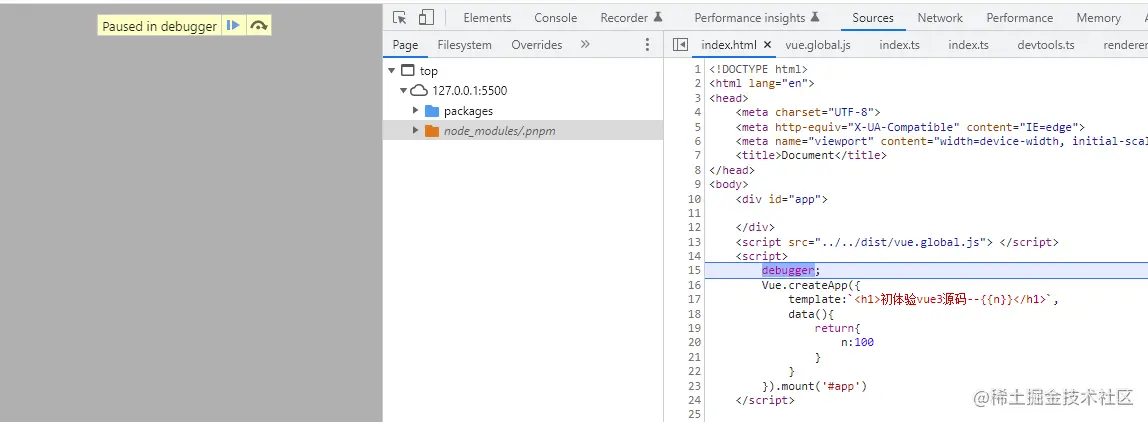
Task: Resume script execution in paused overlay
Action: (x=233, y=26)
